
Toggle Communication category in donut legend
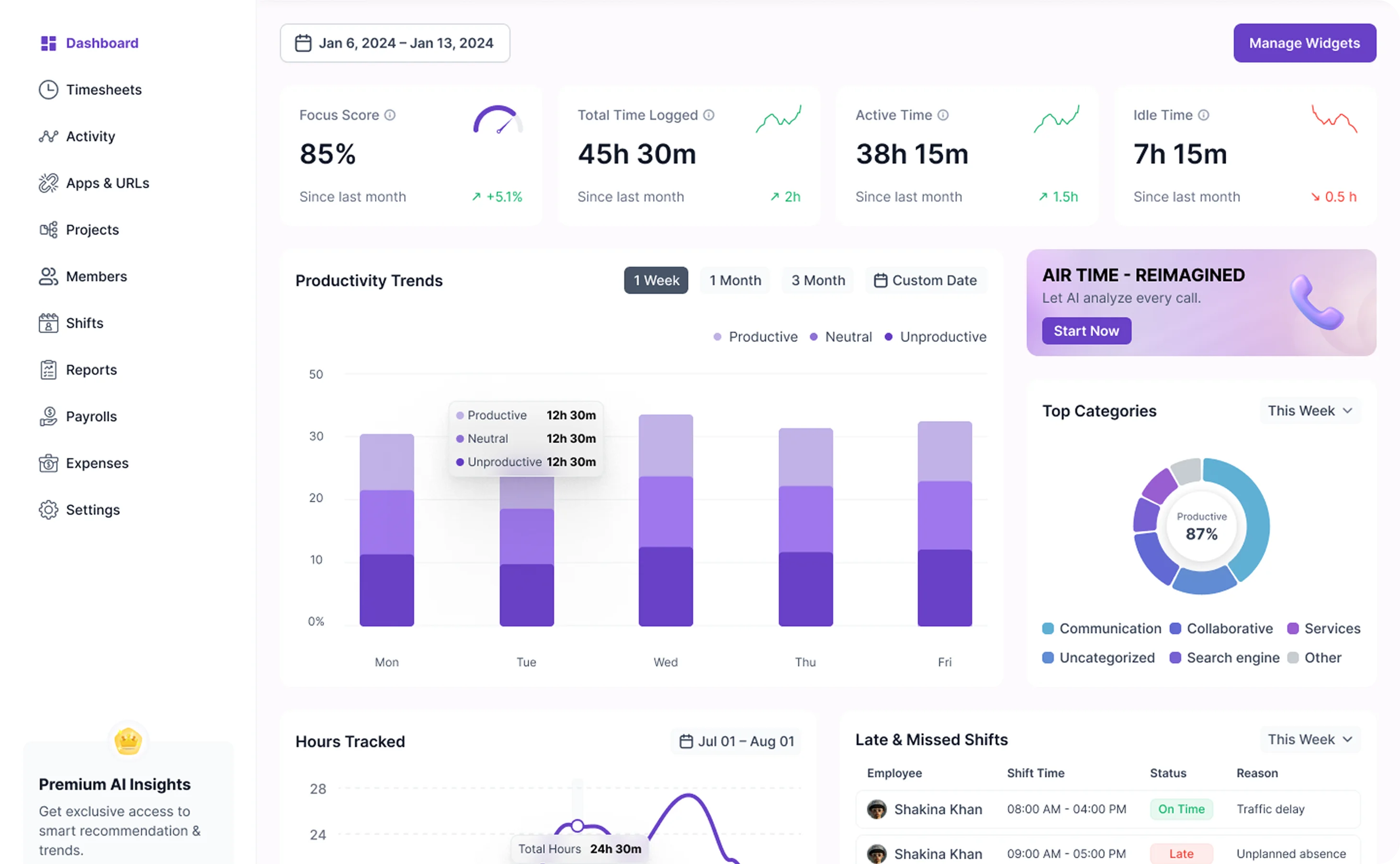[1101, 628]
